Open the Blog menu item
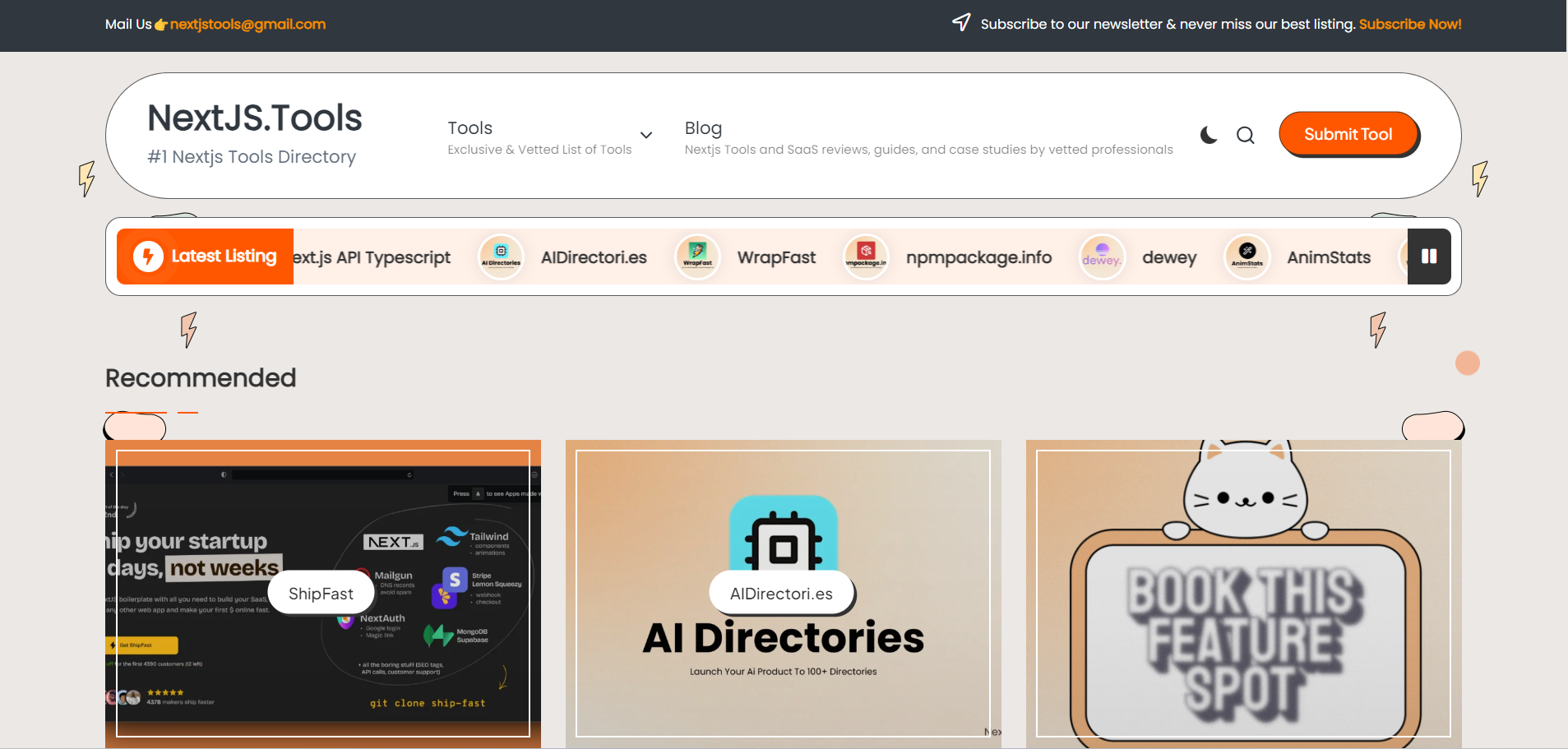 tap(703, 128)
